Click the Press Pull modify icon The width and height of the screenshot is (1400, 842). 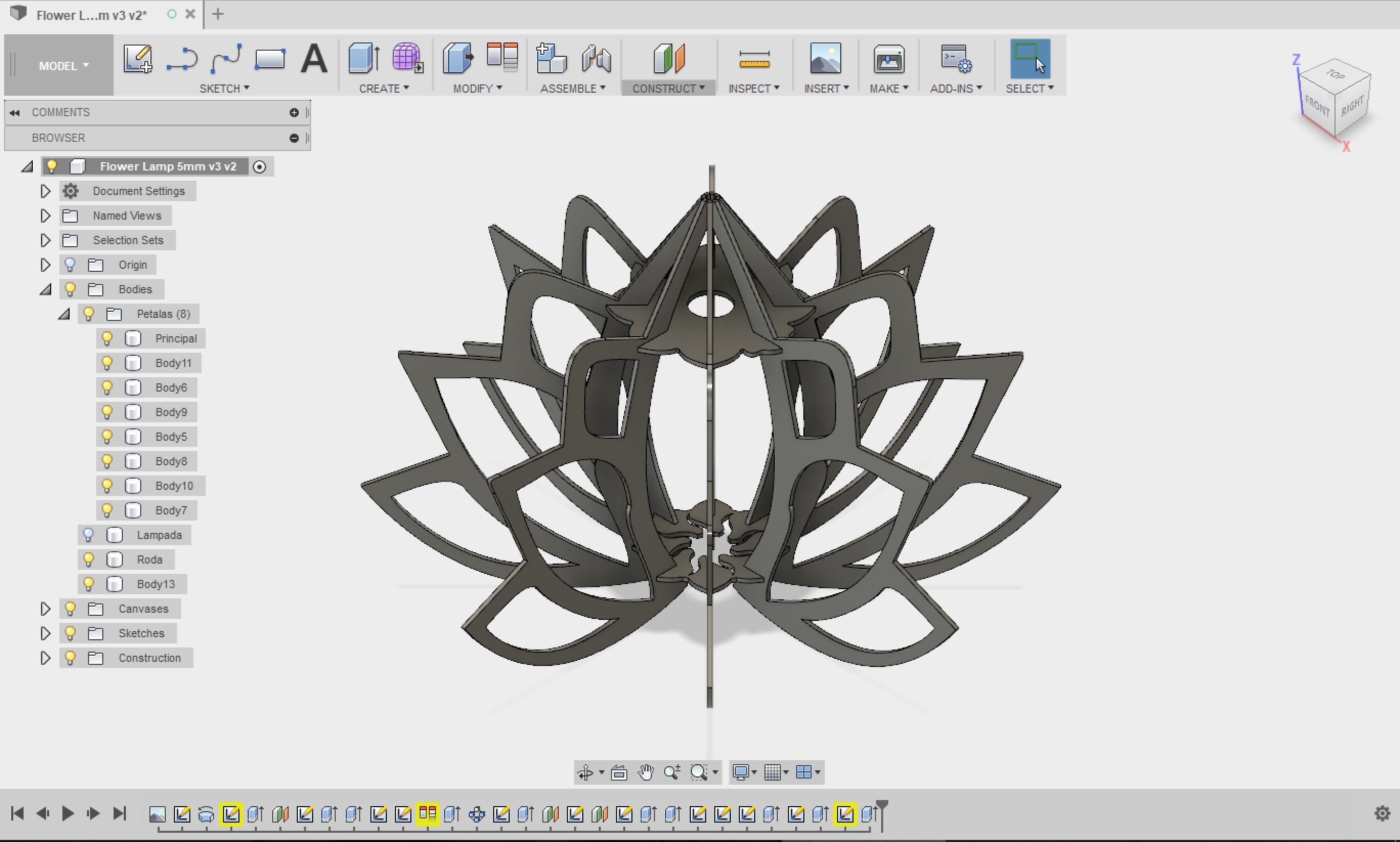tap(458, 58)
